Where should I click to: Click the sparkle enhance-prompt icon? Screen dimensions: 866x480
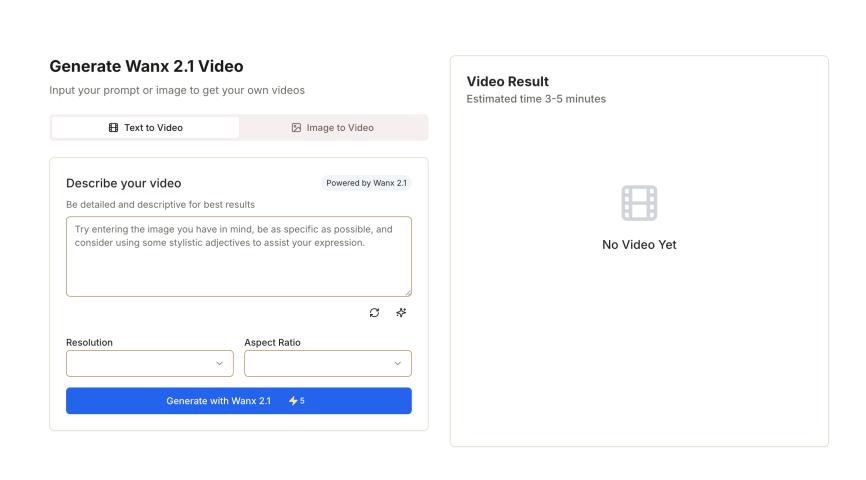pyautogui.click(x=401, y=312)
